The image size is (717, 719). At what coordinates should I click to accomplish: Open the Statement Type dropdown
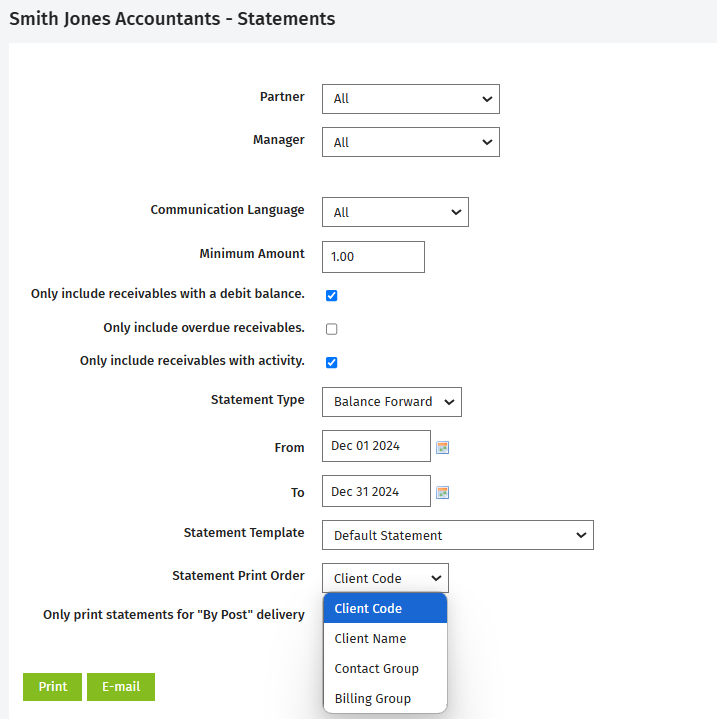pos(392,402)
